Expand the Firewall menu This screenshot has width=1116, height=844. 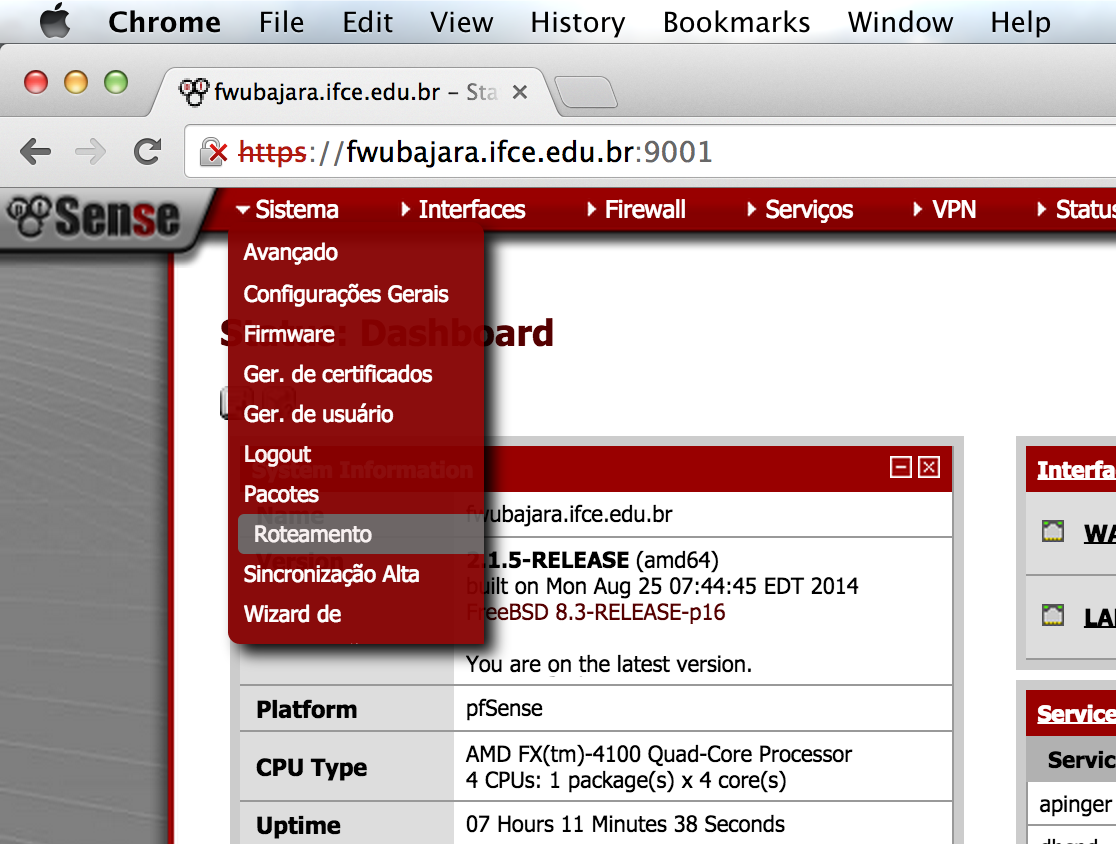(636, 209)
